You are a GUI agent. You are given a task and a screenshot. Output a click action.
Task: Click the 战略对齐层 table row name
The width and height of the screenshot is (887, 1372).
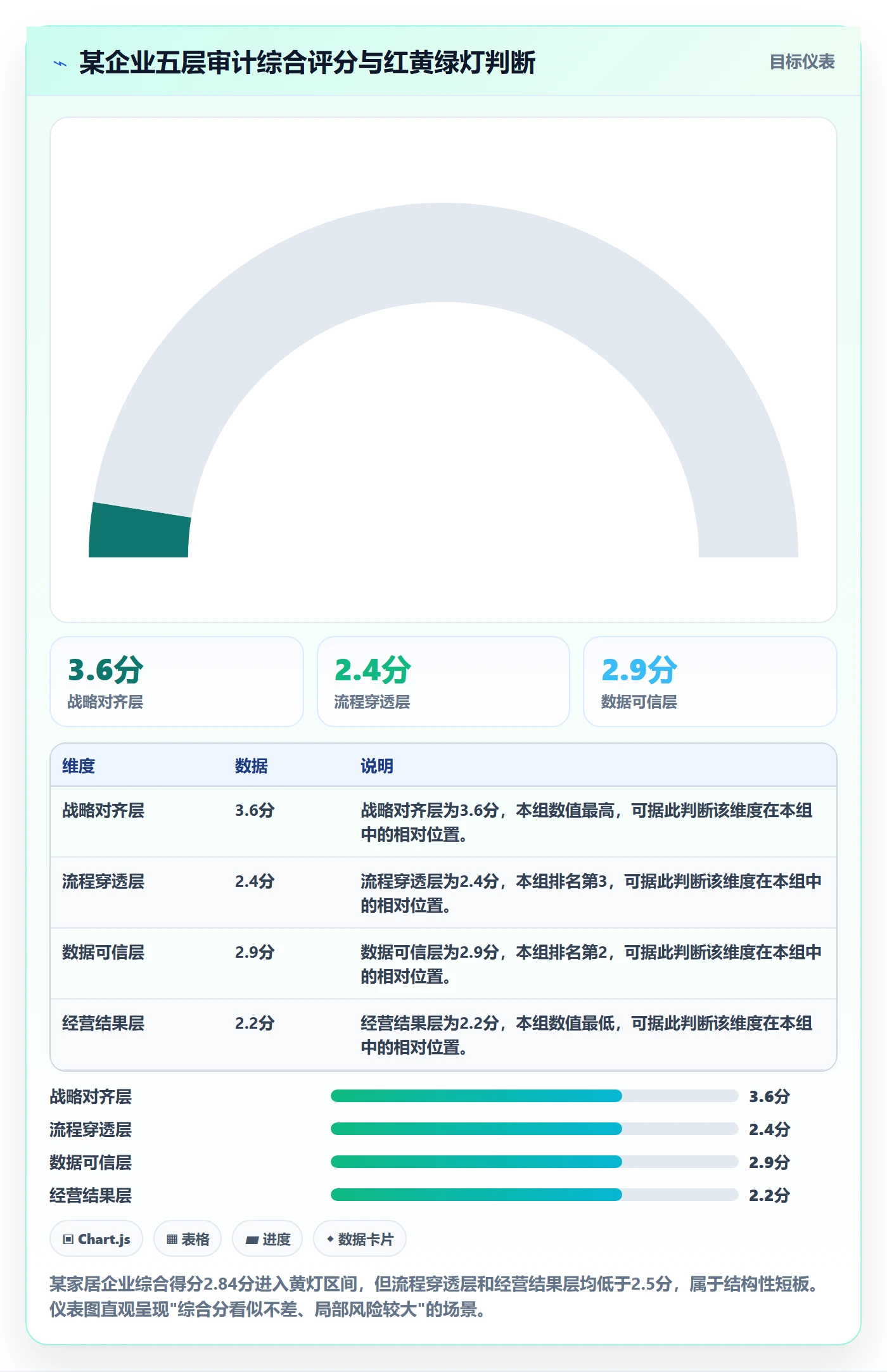(103, 810)
